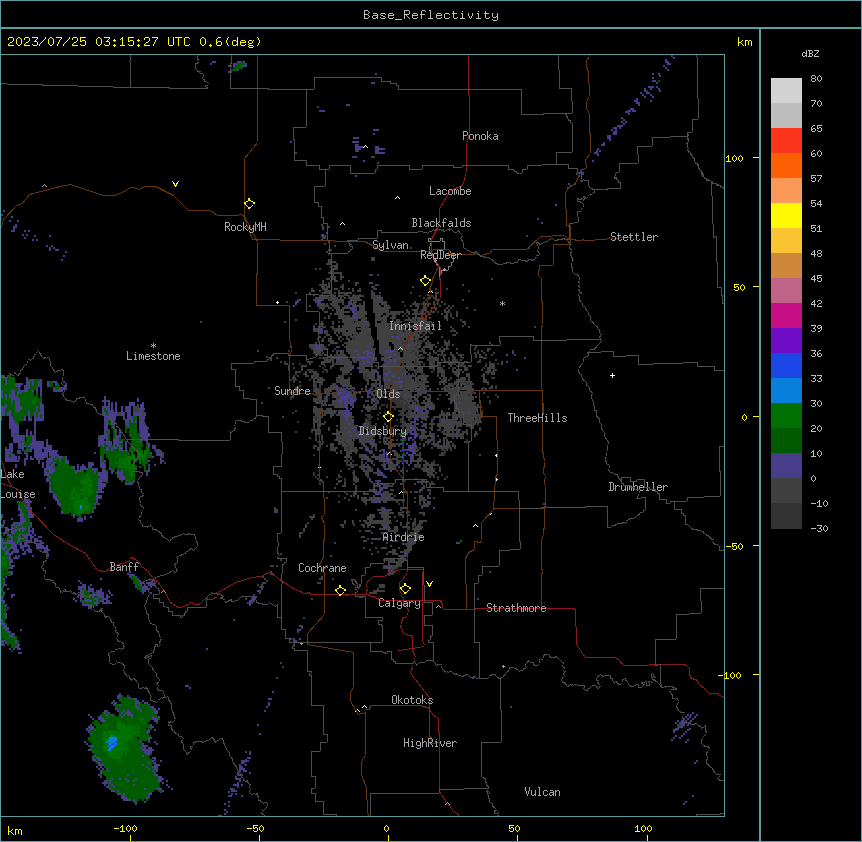Select the Sundre label

(292, 391)
